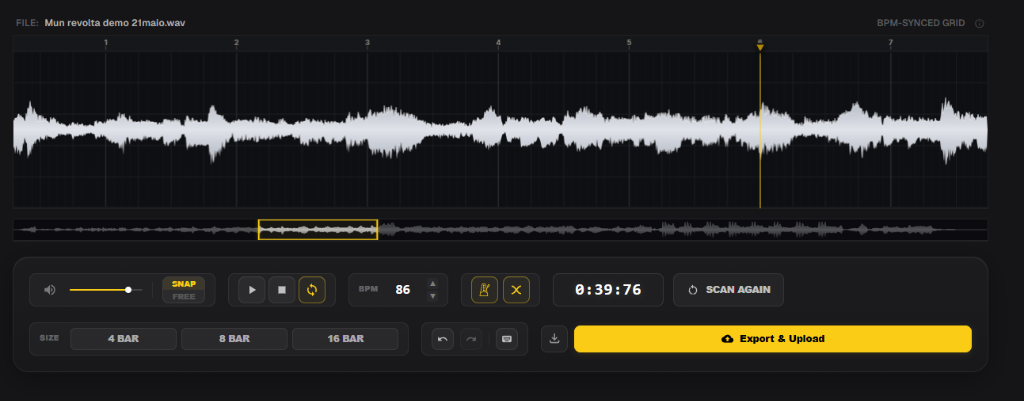The height and width of the screenshot is (401, 1024).
Task: Mute audio with the speaker icon
Action: [50, 290]
